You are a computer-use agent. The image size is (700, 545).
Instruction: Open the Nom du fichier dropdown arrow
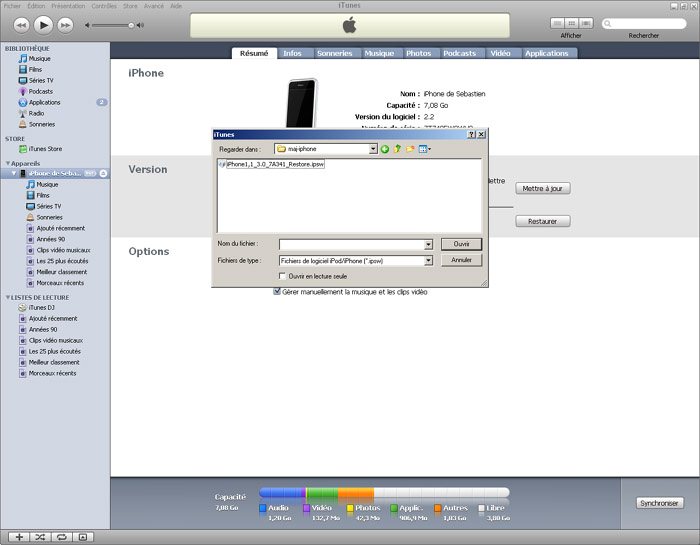428,245
